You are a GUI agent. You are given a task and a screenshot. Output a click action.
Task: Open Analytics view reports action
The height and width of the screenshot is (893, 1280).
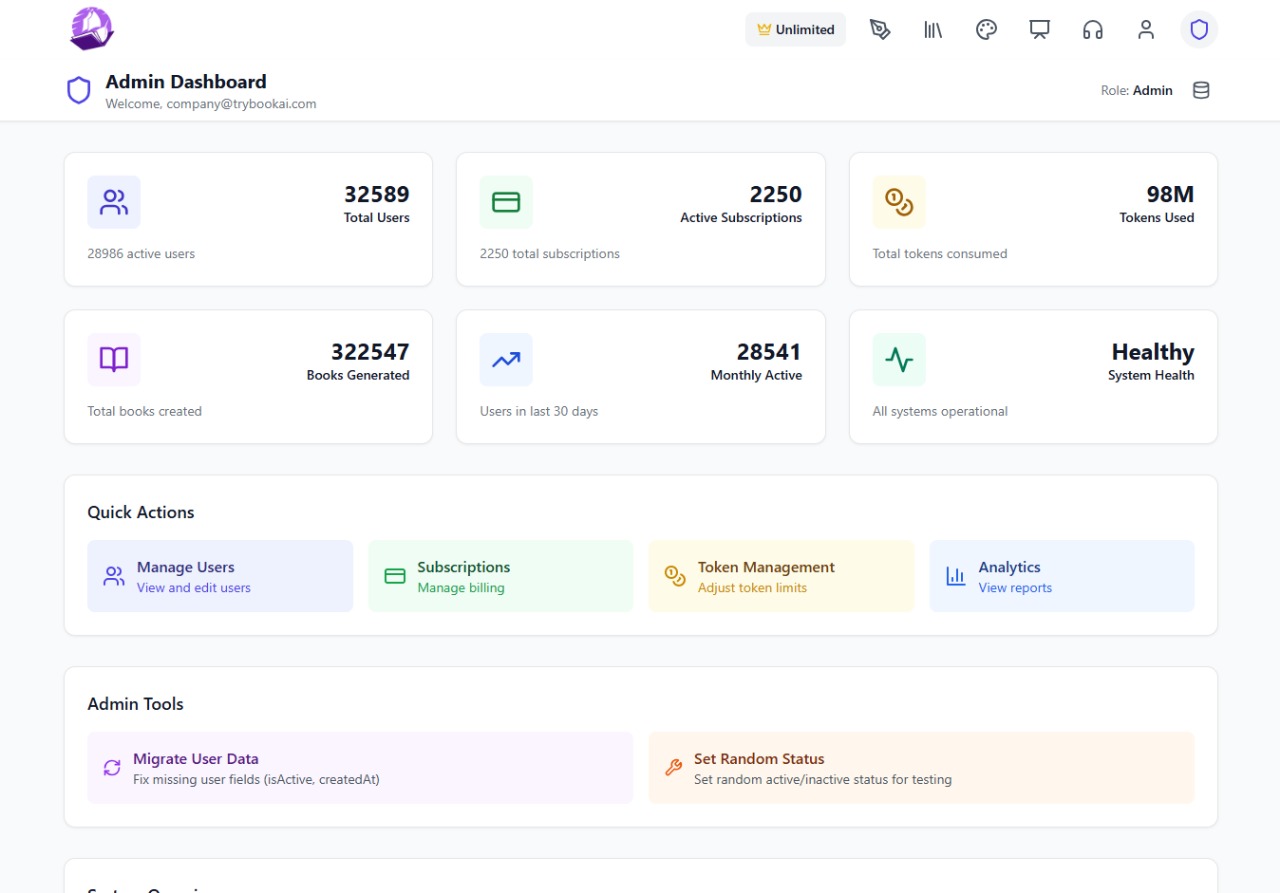(x=1061, y=576)
